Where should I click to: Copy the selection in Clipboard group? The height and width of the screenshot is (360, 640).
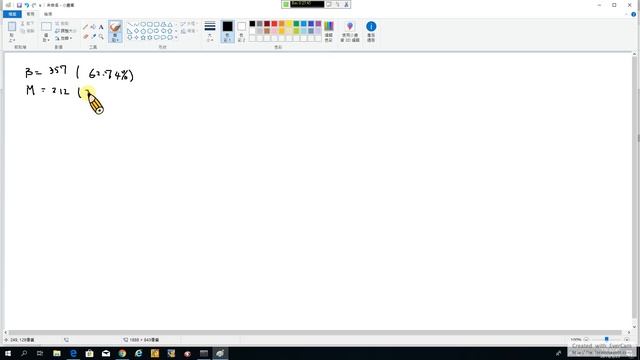point(27,31)
